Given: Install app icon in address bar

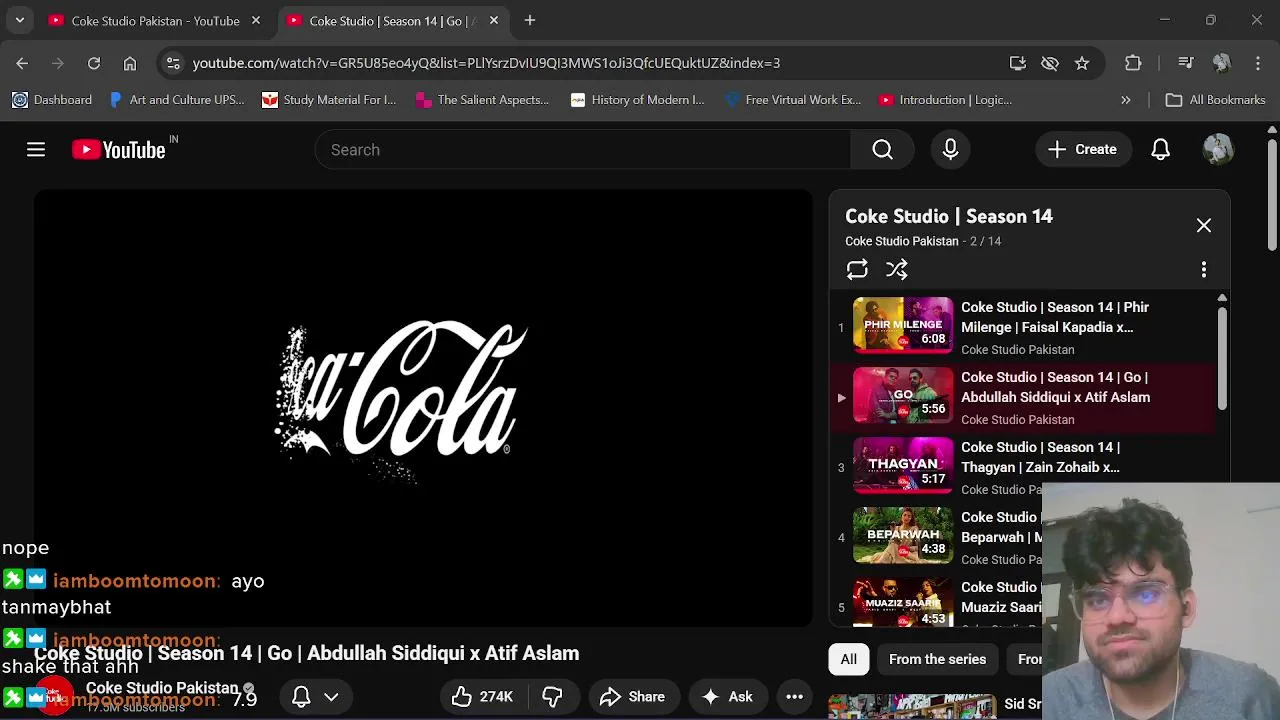Looking at the screenshot, I should tap(1018, 63).
